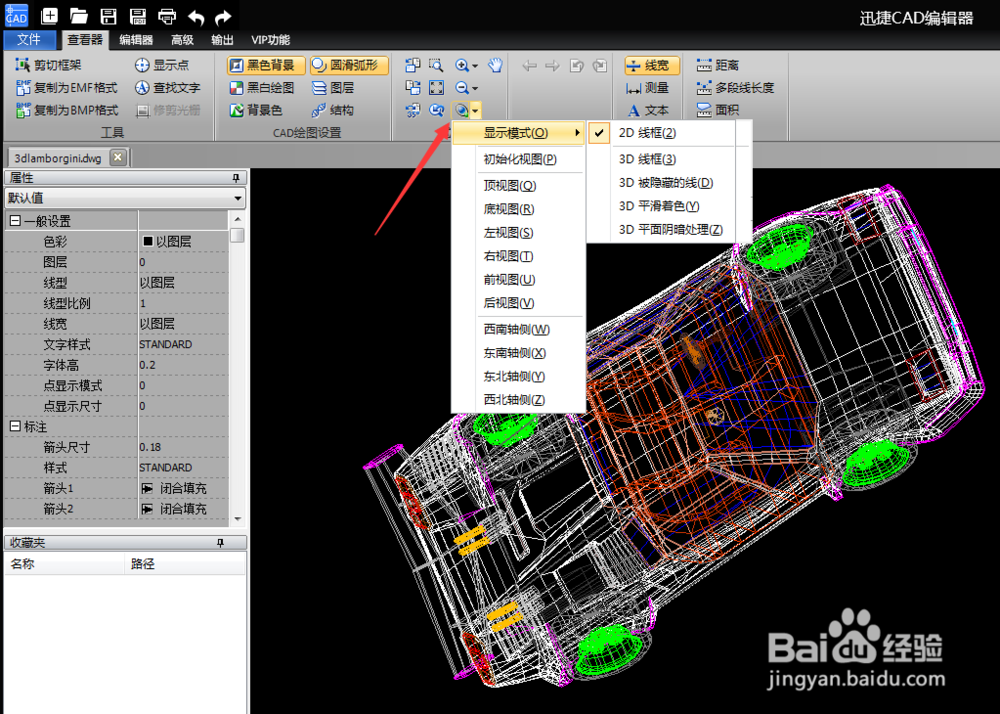Image resolution: width=1000 pixels, height=714 pixels.
Task: Switch to the 编辑器 ribbon tab
Action: click(x=135, y=40)
